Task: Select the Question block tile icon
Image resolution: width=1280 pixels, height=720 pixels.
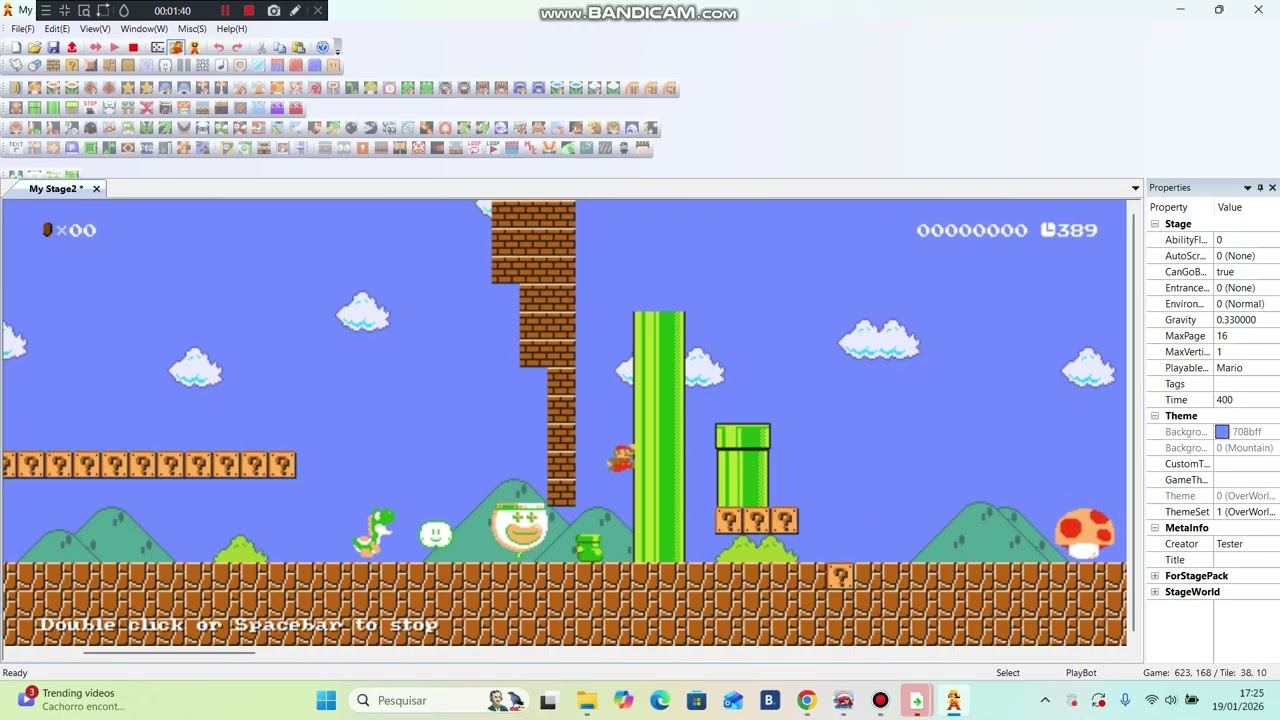Action: click(72, 65)
